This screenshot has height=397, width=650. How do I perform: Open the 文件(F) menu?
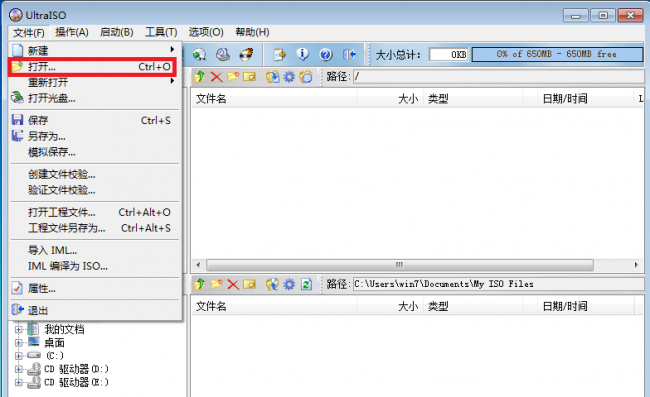tap(29, 32)
